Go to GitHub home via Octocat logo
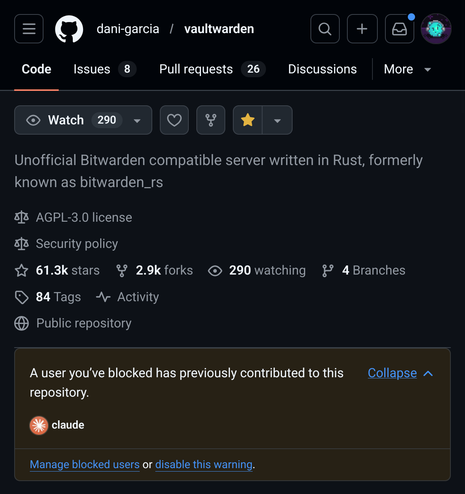Screen dimensions: 465x494 tap(69, 29)
